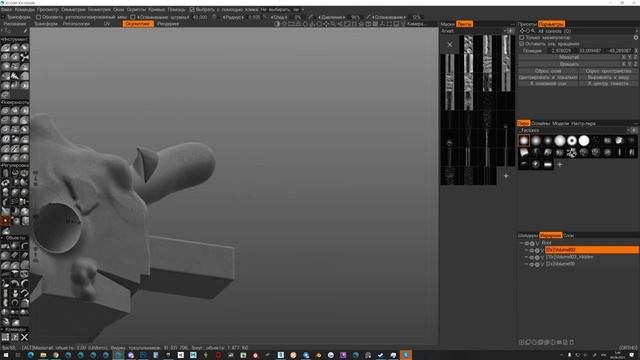Select the ring-shaped brush alpha

pos(572,141)
